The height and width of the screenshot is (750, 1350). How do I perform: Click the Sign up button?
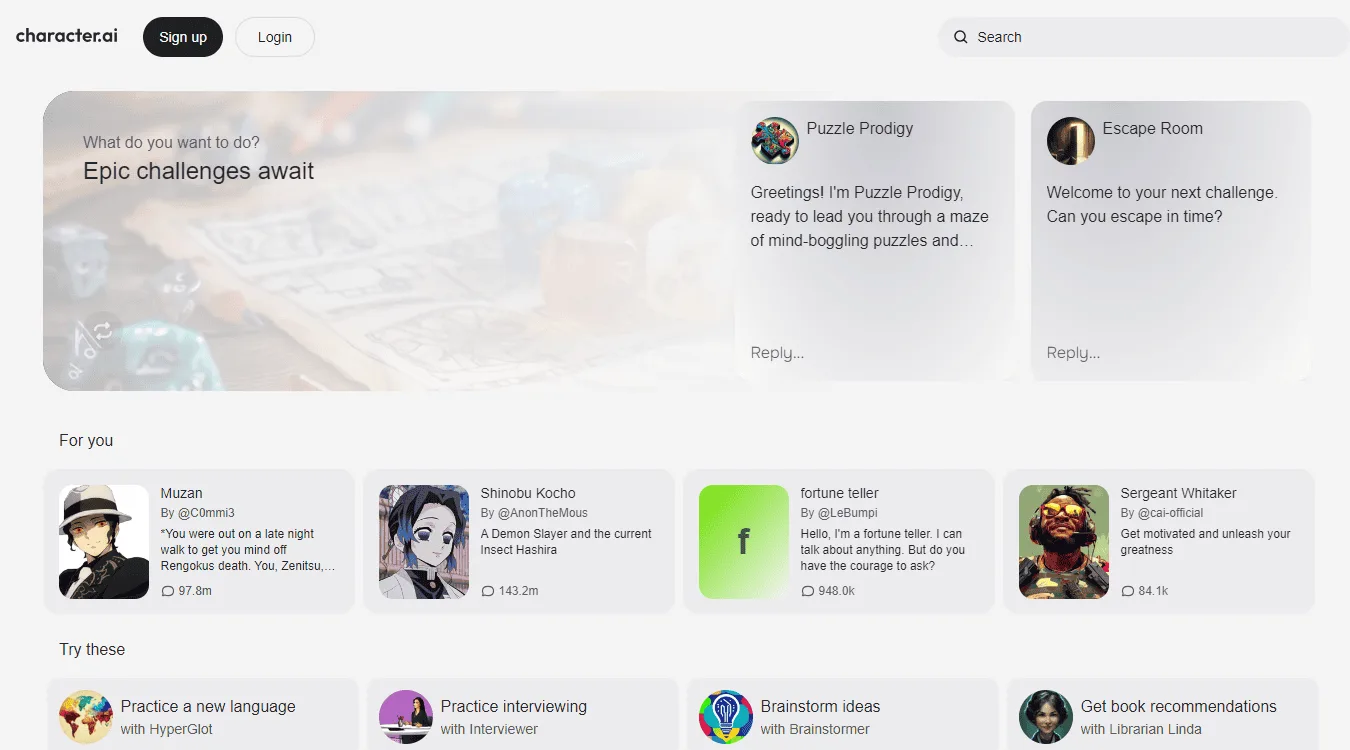coord(183,37)
